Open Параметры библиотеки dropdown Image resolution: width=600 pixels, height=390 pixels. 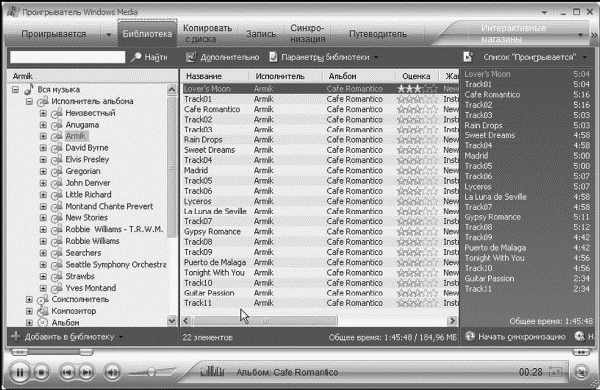[x=324, y=57]
